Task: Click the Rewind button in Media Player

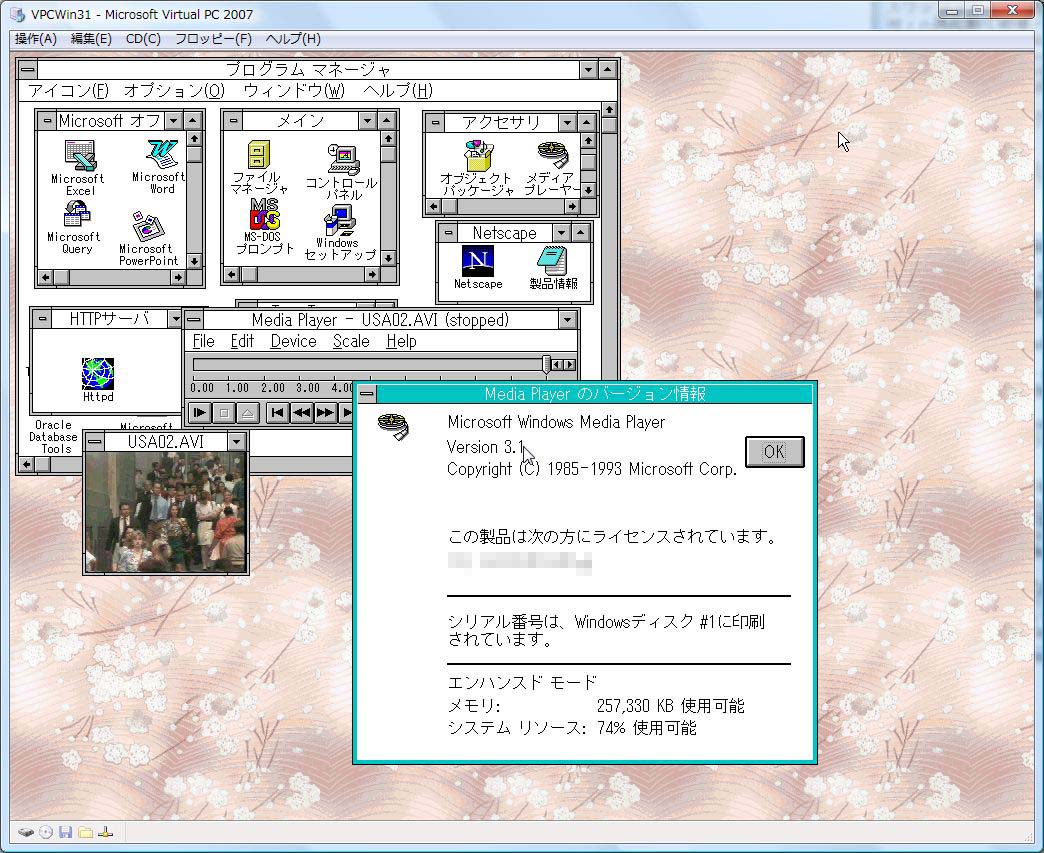Action: click(302, 413)
